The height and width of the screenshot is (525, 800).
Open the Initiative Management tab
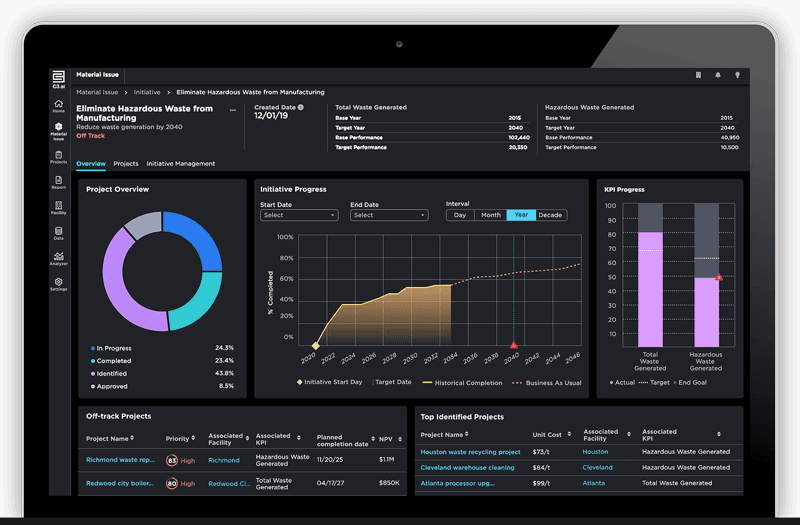pos(180,163)
